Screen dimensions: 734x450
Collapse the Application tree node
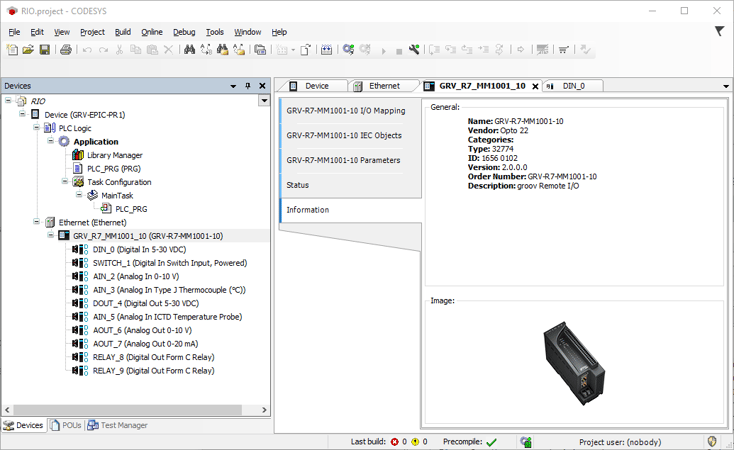pos(51,142)
